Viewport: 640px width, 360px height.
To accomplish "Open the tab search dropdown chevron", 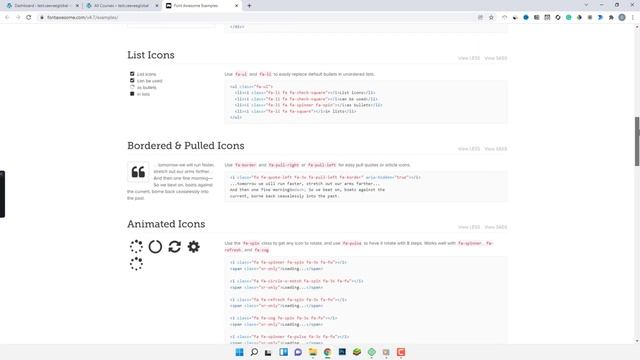I will [x=587, y=5].
